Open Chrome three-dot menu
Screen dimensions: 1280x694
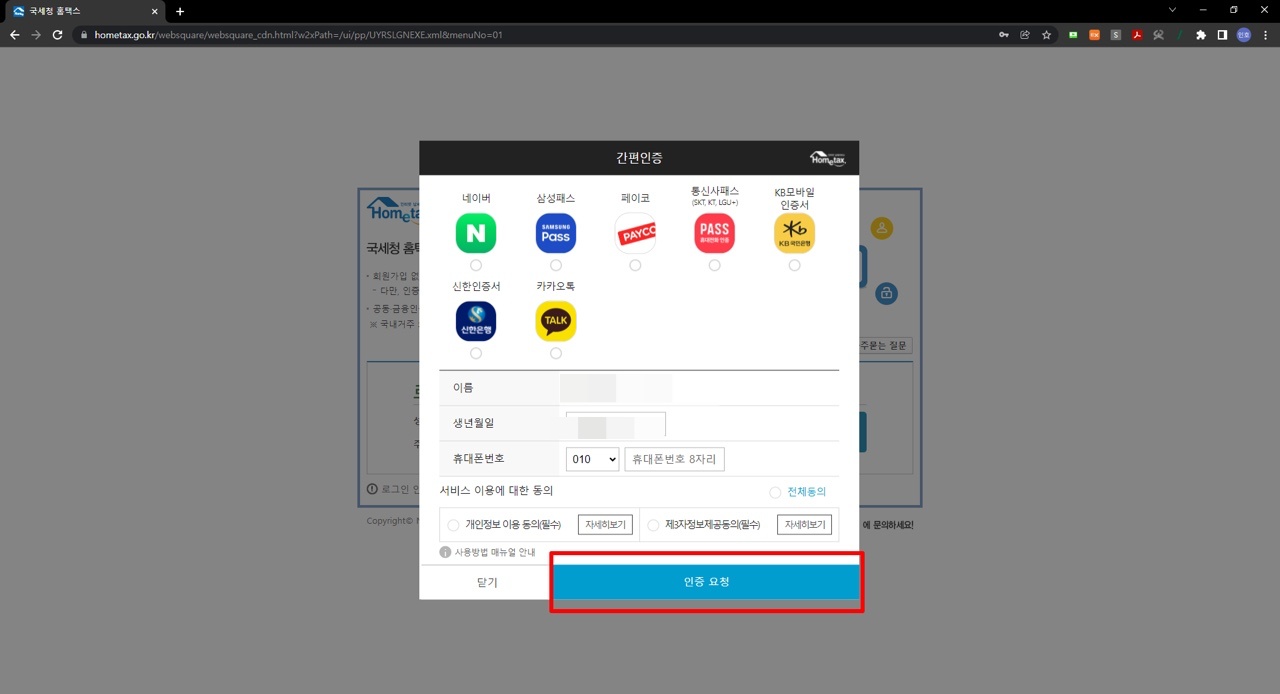1266,34
